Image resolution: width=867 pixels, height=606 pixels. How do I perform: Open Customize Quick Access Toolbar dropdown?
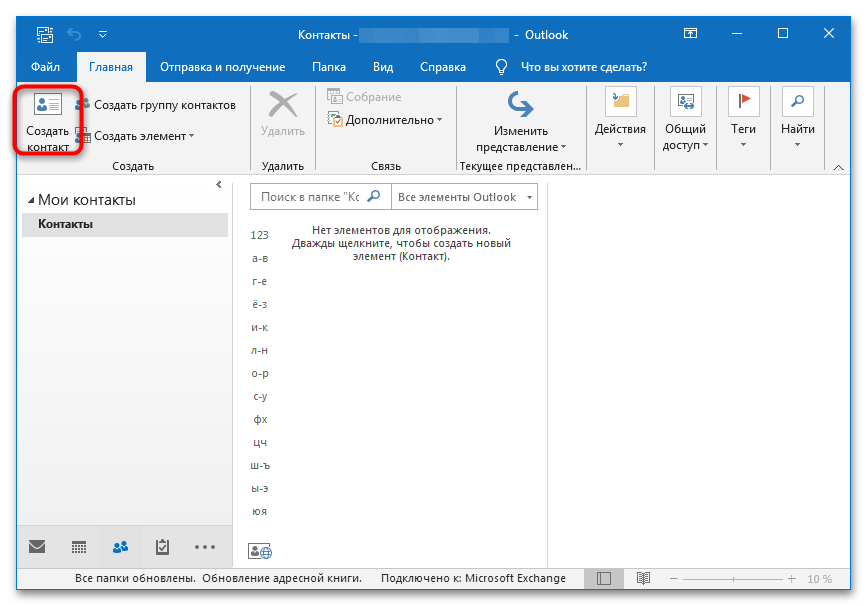click(103, 34)
